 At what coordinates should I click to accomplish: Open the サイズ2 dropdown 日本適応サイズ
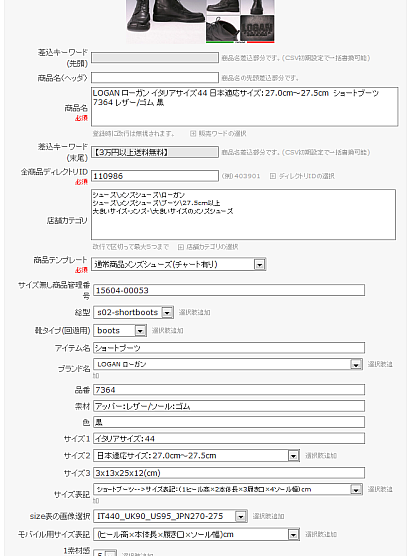point(197,456)
